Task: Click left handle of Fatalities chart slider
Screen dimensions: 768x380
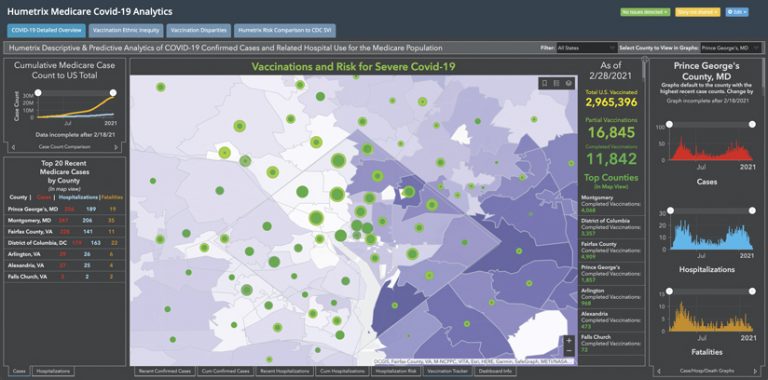Action: (669, 291)
